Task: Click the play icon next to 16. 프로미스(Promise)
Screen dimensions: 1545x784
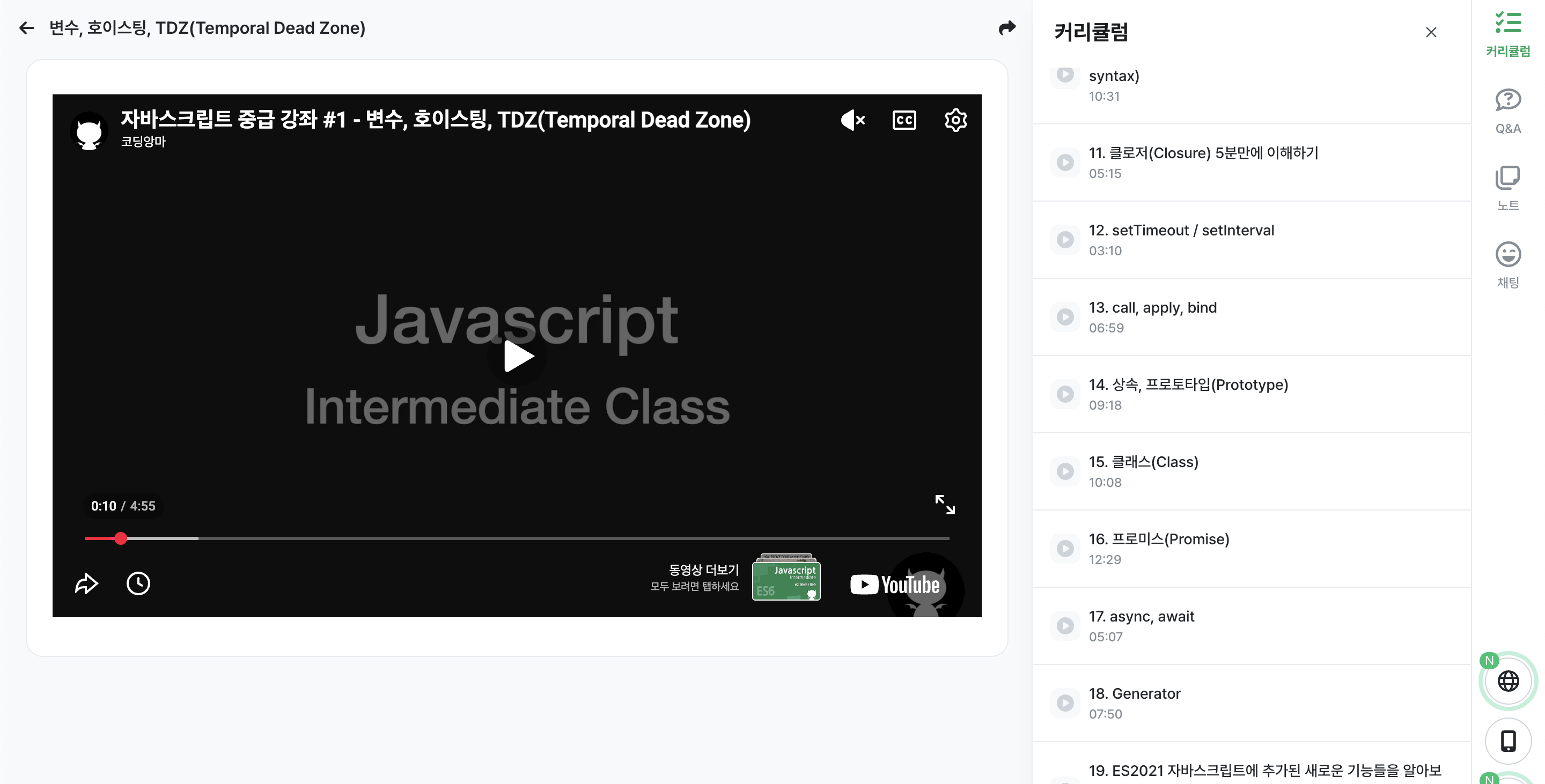Action: click(x=1065, y=548)
